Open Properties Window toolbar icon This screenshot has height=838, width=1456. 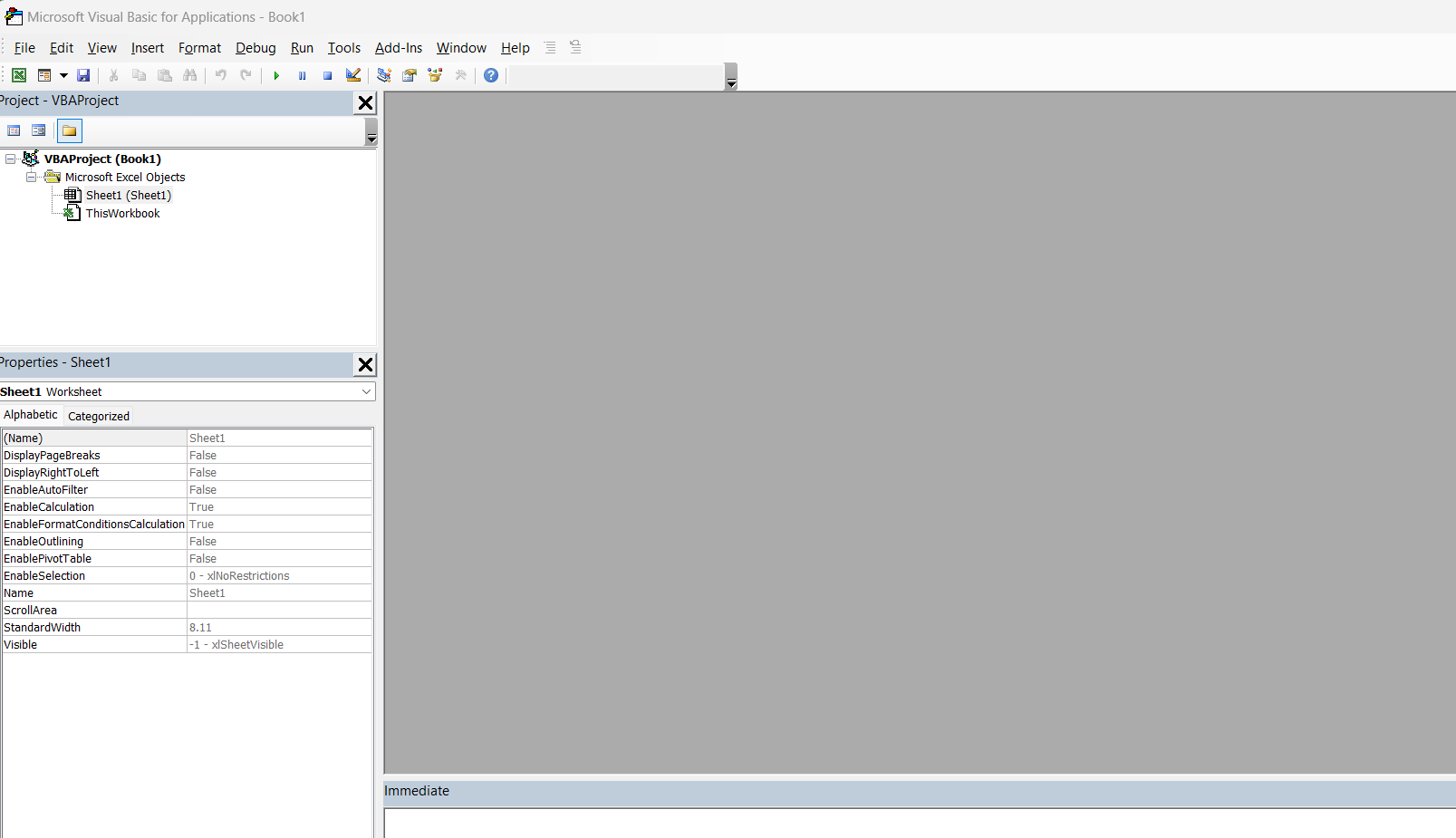(x=410, y=75)
